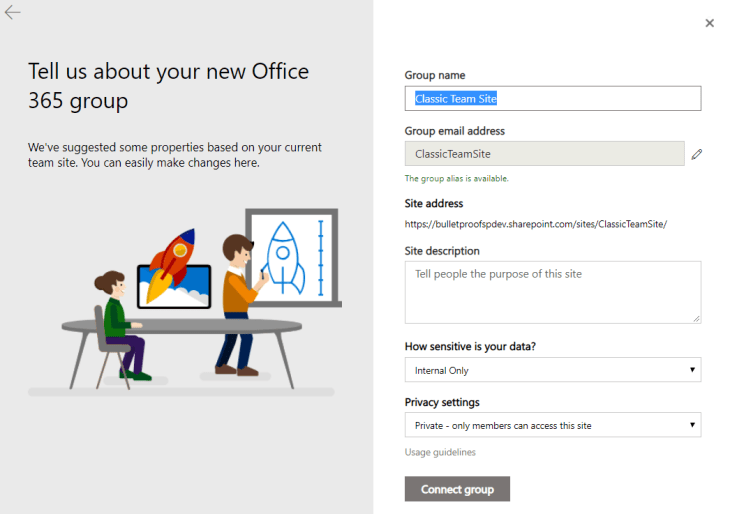730x514 pixels.
Task: Click the Group name text field
Action: (552, 98)
